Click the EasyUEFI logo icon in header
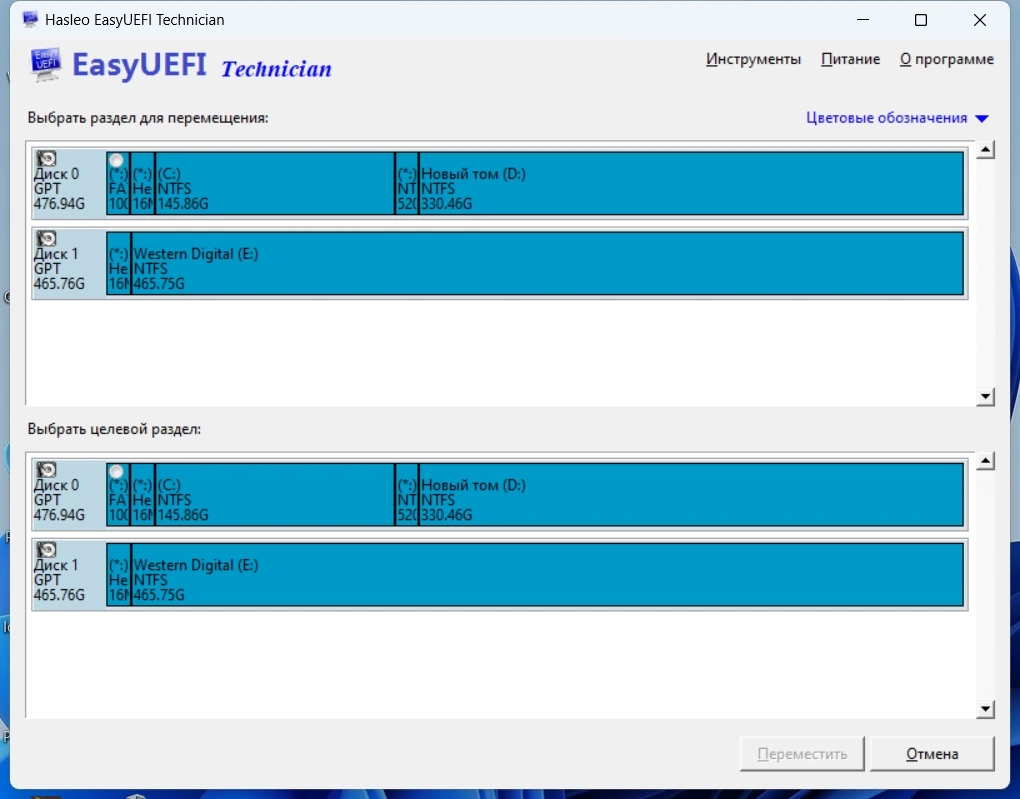Screen dimensions: 1020x799 46,64
